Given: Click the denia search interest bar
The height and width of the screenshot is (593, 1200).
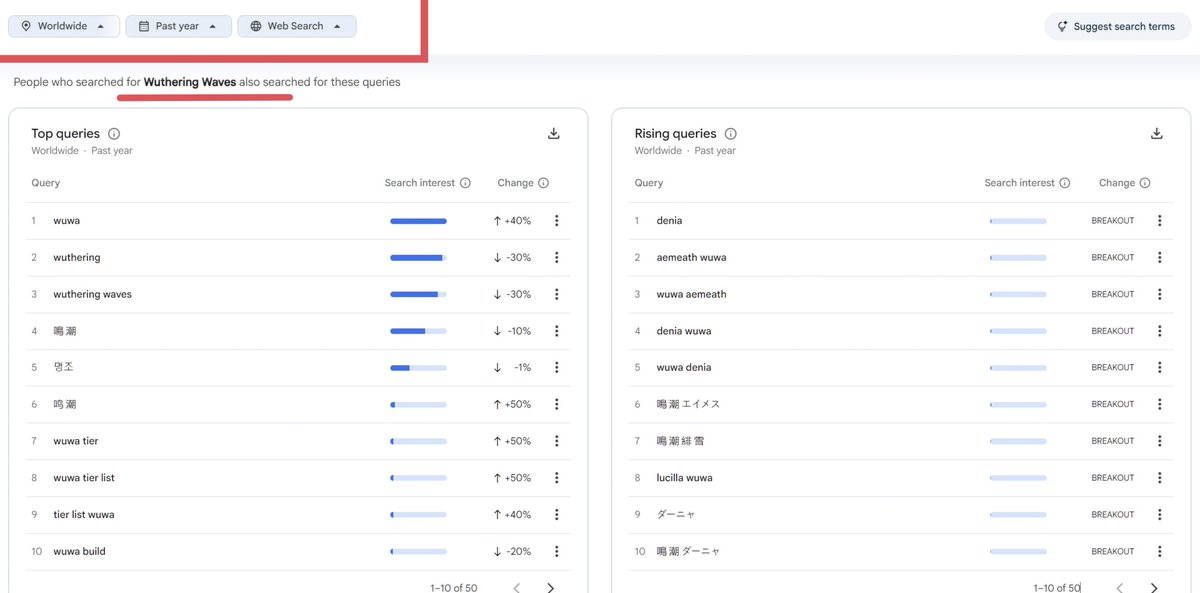Looking at the screenshot, I should point(1018,221).
